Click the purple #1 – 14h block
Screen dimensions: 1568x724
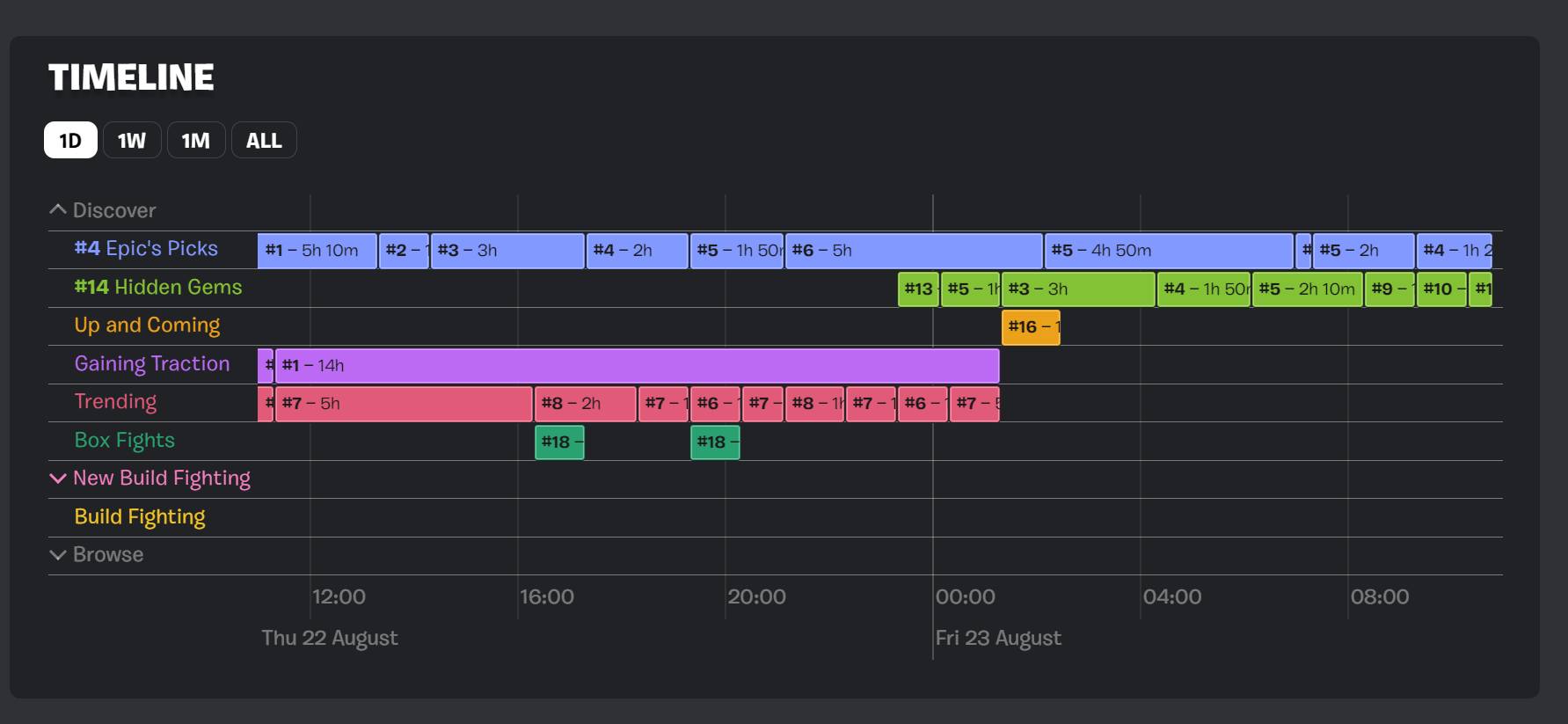637,366
